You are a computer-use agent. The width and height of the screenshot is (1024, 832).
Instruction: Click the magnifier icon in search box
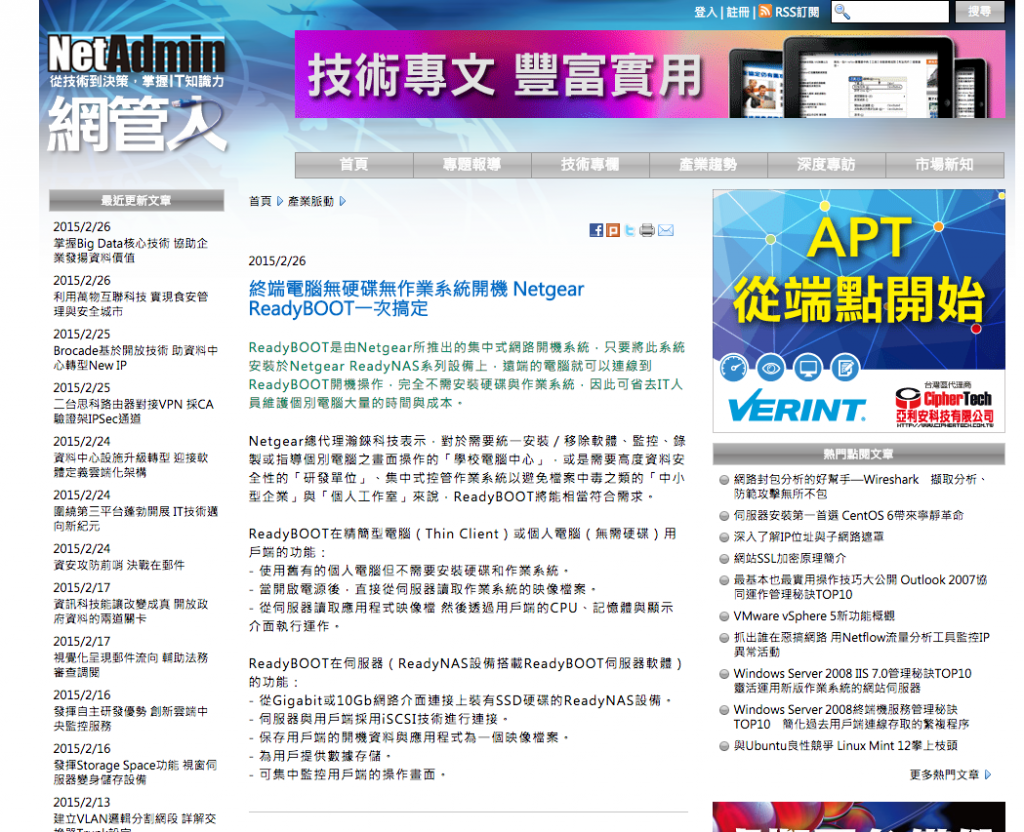tap(842, 12)
